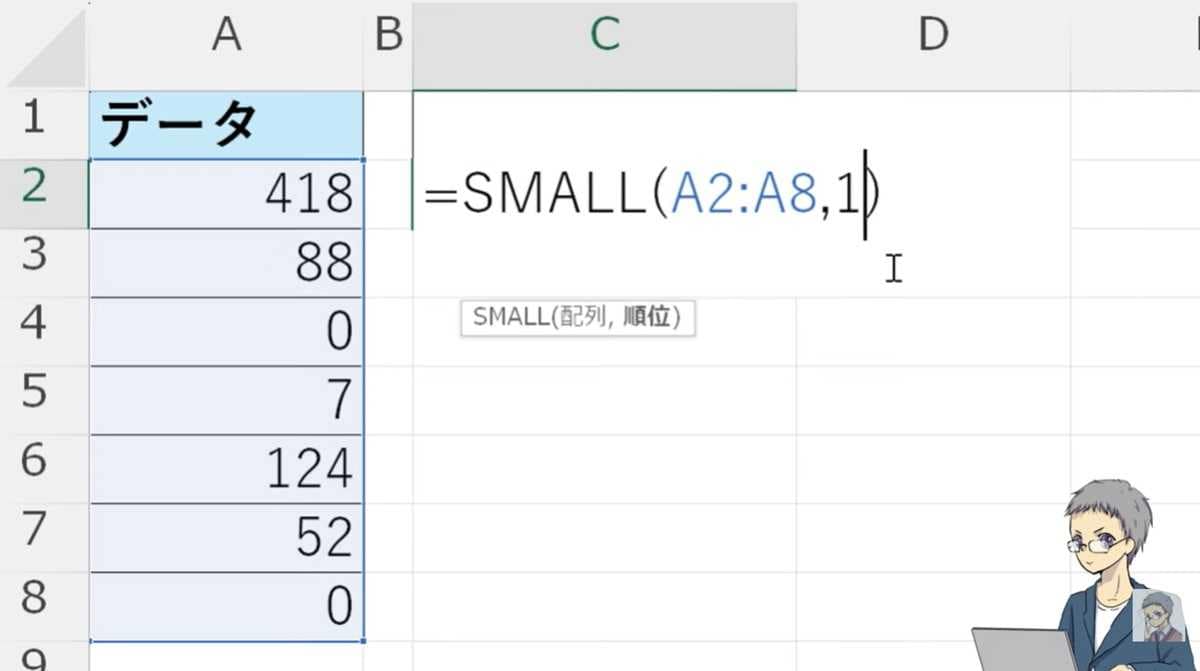
Task: Select cell A8 with value 0
Action: [x=226, y=604]
